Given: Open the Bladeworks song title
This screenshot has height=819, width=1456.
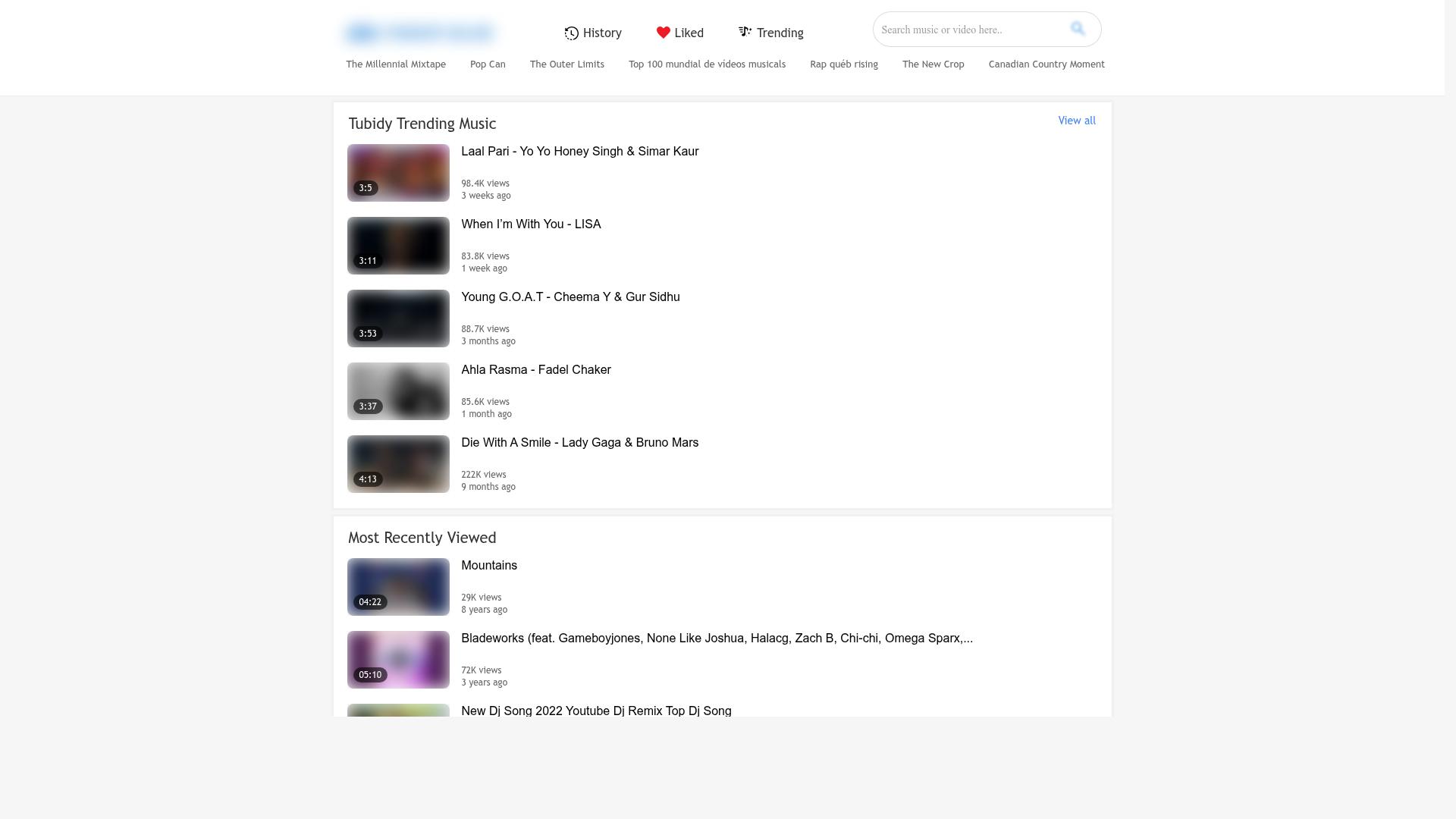Looking at the screenshot, I should coord(717,639).
